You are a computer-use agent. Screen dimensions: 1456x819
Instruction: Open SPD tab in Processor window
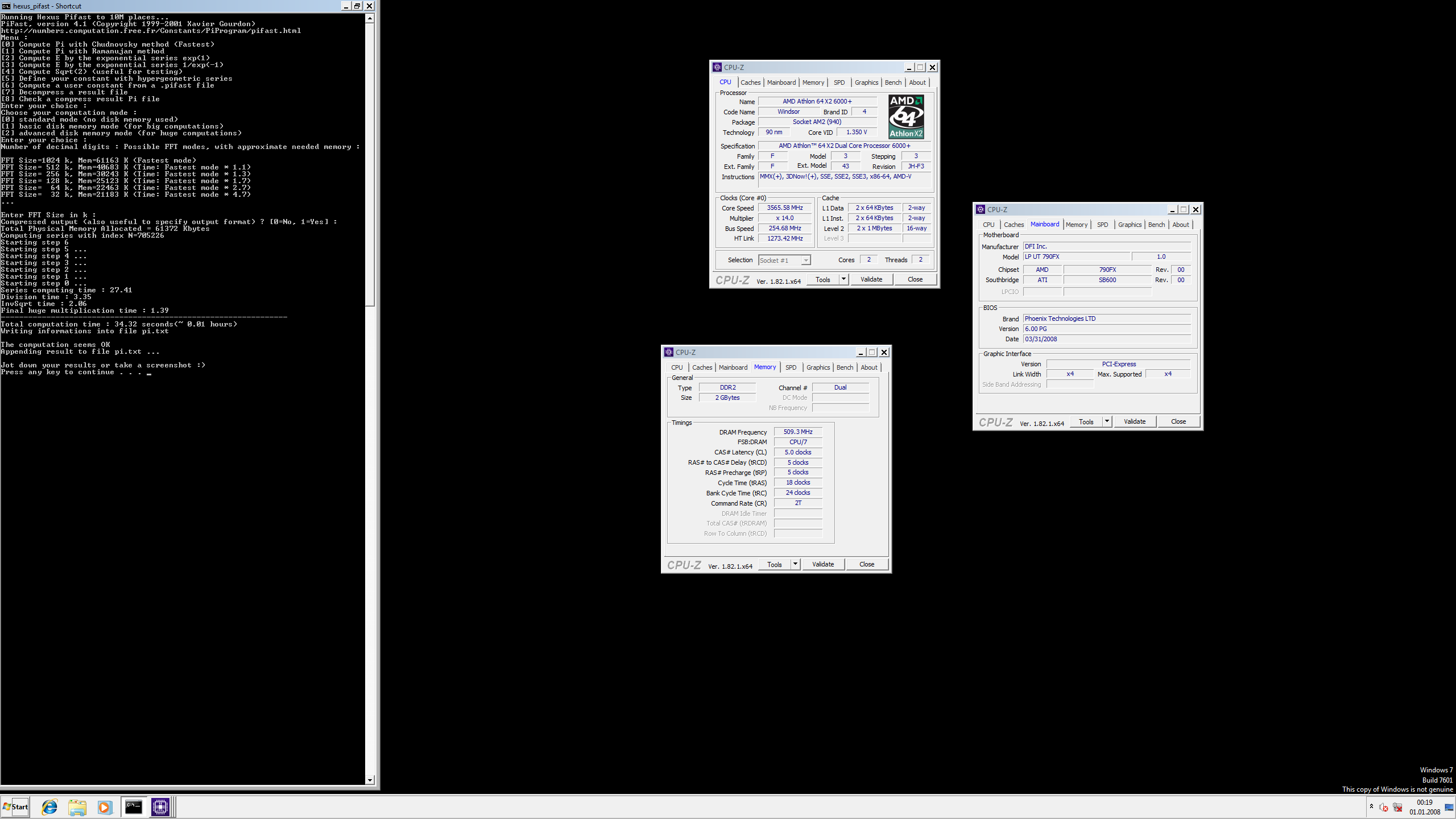[x=839, y=82]
